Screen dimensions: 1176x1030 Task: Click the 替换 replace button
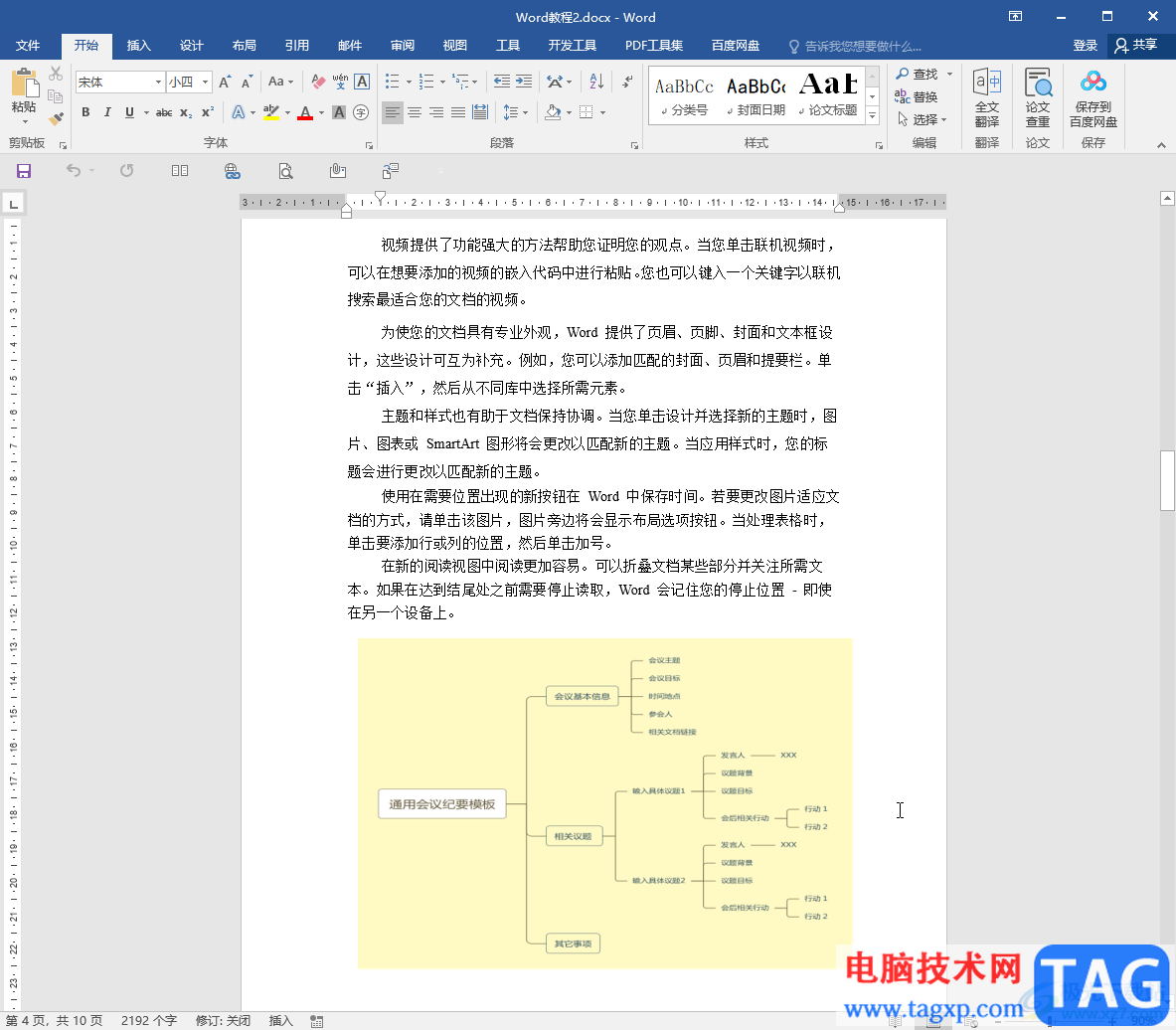point(916,96)
